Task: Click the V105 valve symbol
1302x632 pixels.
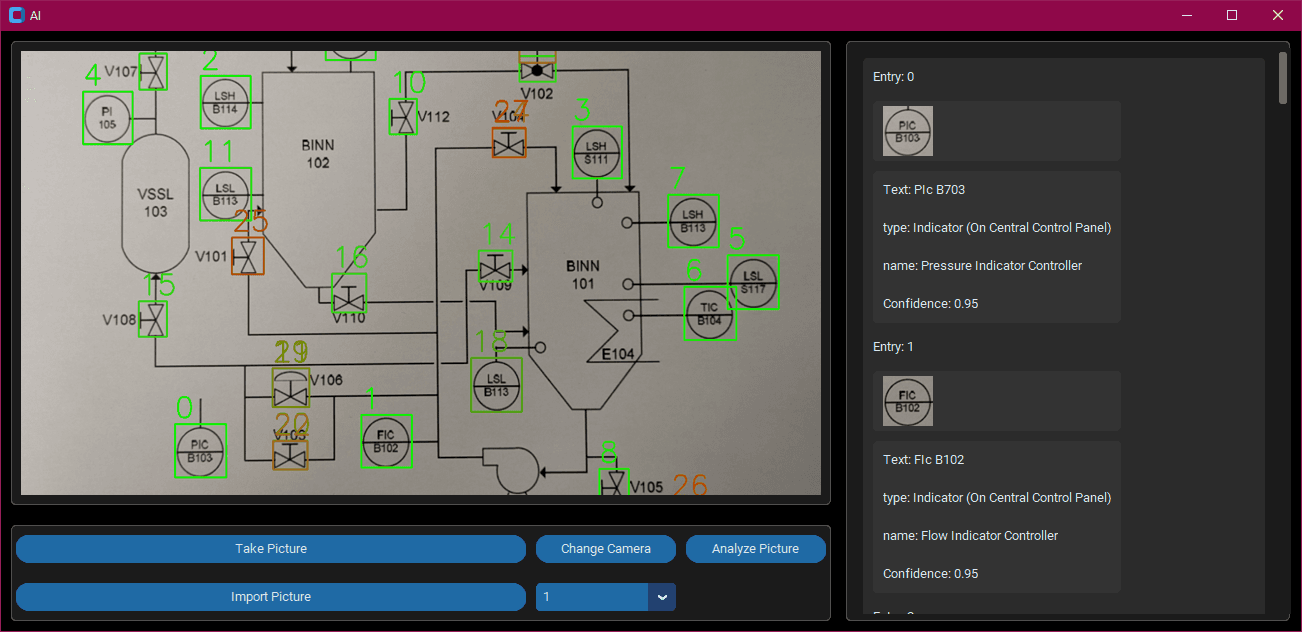Action: click(x=613, y=483)
